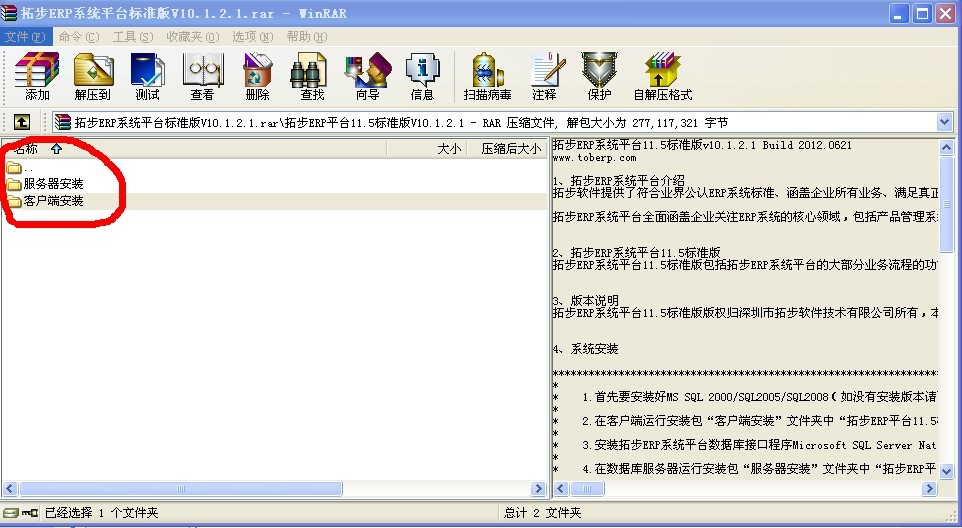This screenshot has width=962, height=528.
Task: Start 扫描病毒 virus scan
Action: (487, 76)
